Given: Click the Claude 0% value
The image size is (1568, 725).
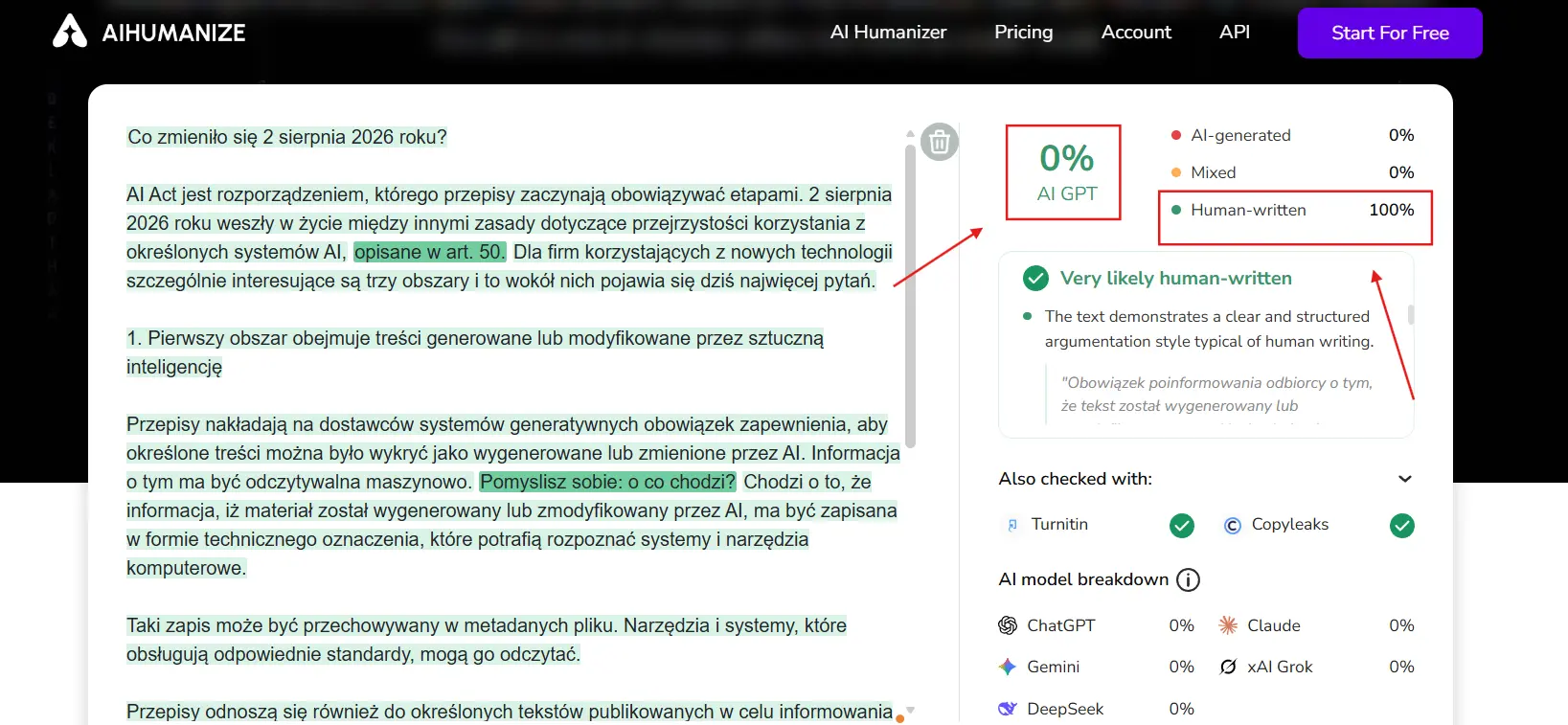Looking at the screenshot, I should (x=1401, y=625).
